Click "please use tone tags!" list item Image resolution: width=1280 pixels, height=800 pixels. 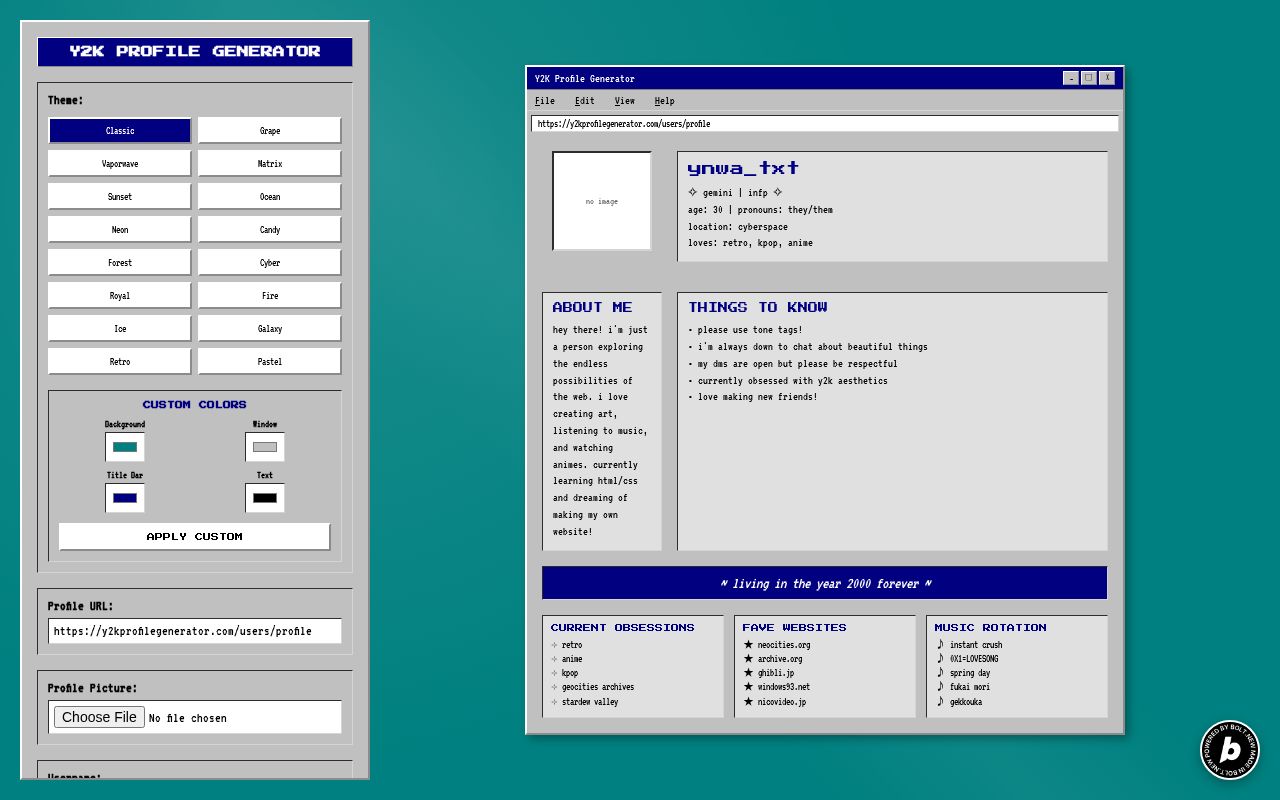[750, 330]
